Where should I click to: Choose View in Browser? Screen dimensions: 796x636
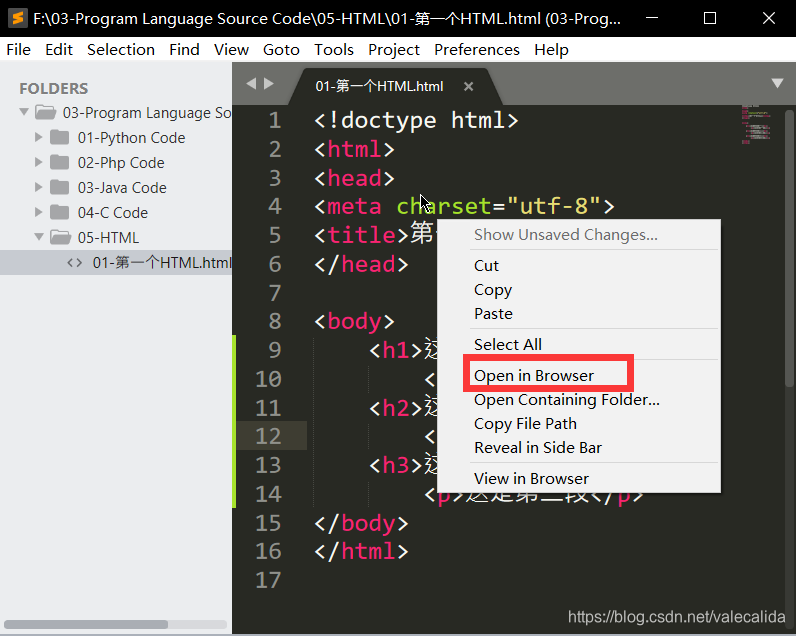pos(579,479)
